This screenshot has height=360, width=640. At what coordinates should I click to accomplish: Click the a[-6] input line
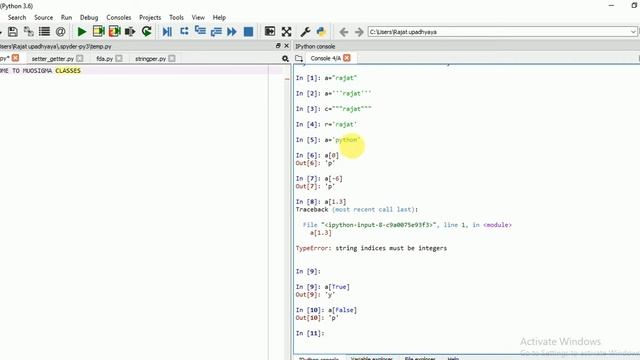click(319, 179)
